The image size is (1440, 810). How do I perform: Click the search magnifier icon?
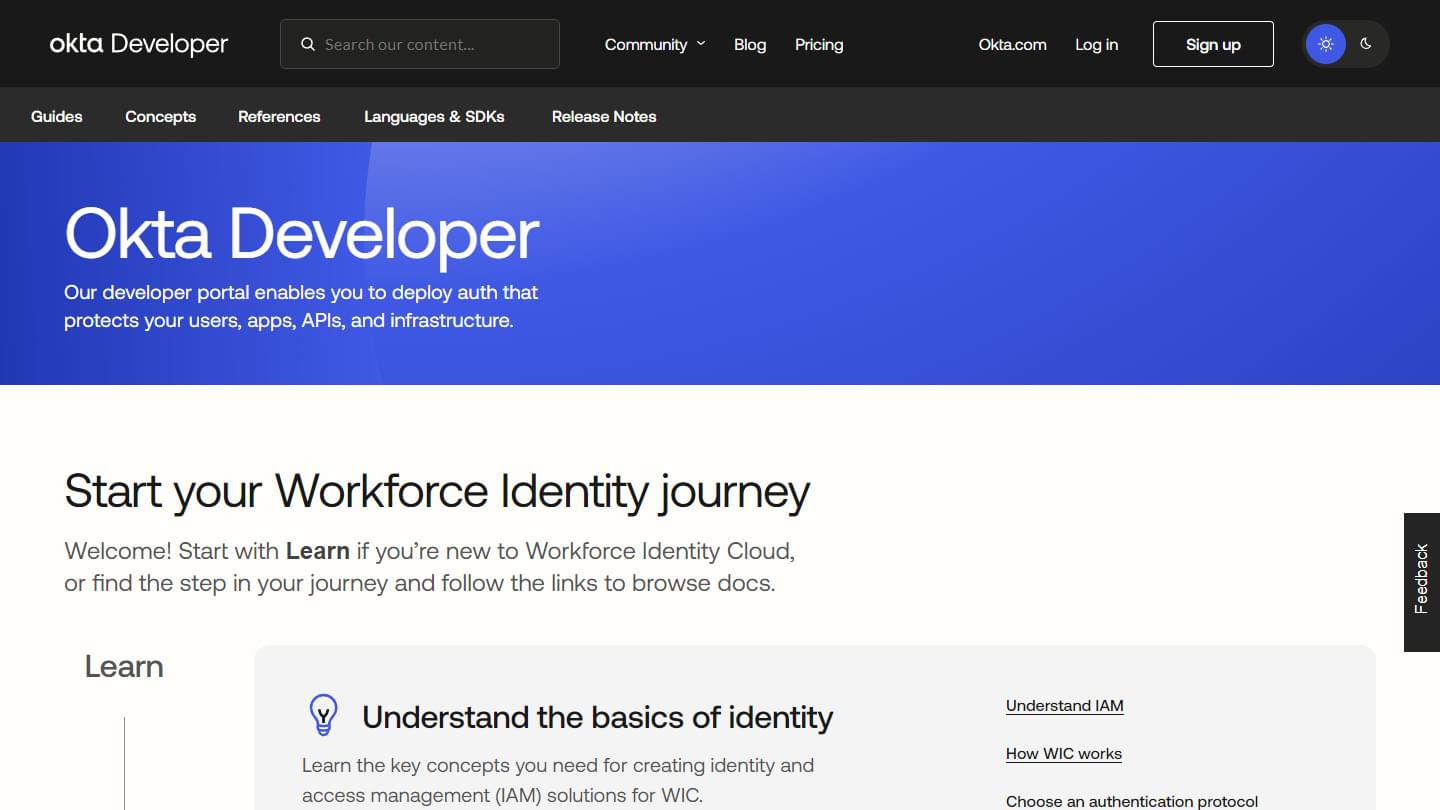(x=308, y=44)
